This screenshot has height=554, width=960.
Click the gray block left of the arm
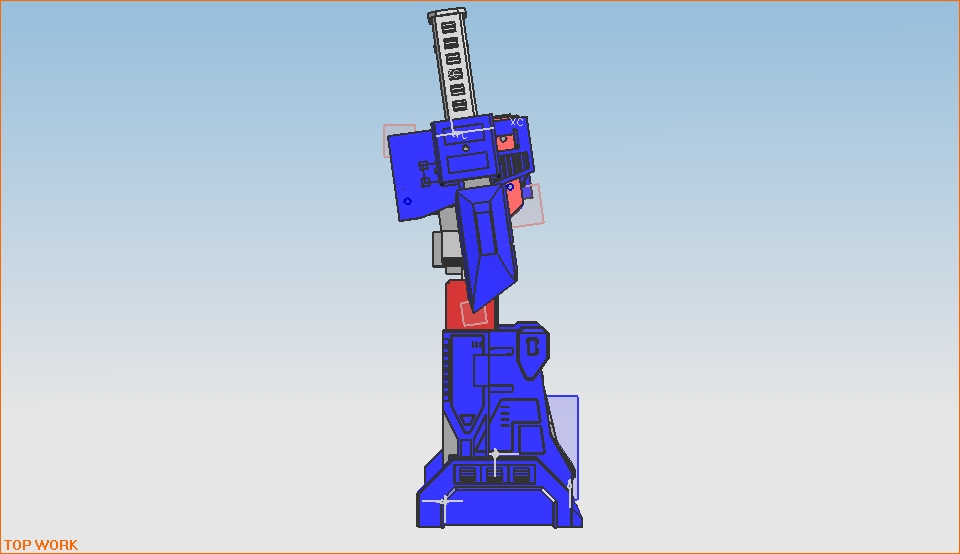tap(442, 247)
